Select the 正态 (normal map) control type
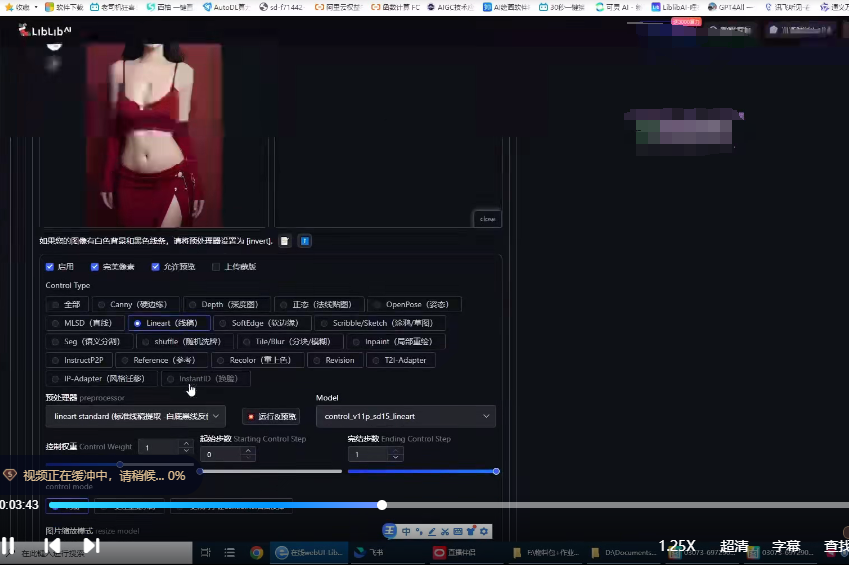This screenshot has height=565, width=849. [x=318, y=304]
